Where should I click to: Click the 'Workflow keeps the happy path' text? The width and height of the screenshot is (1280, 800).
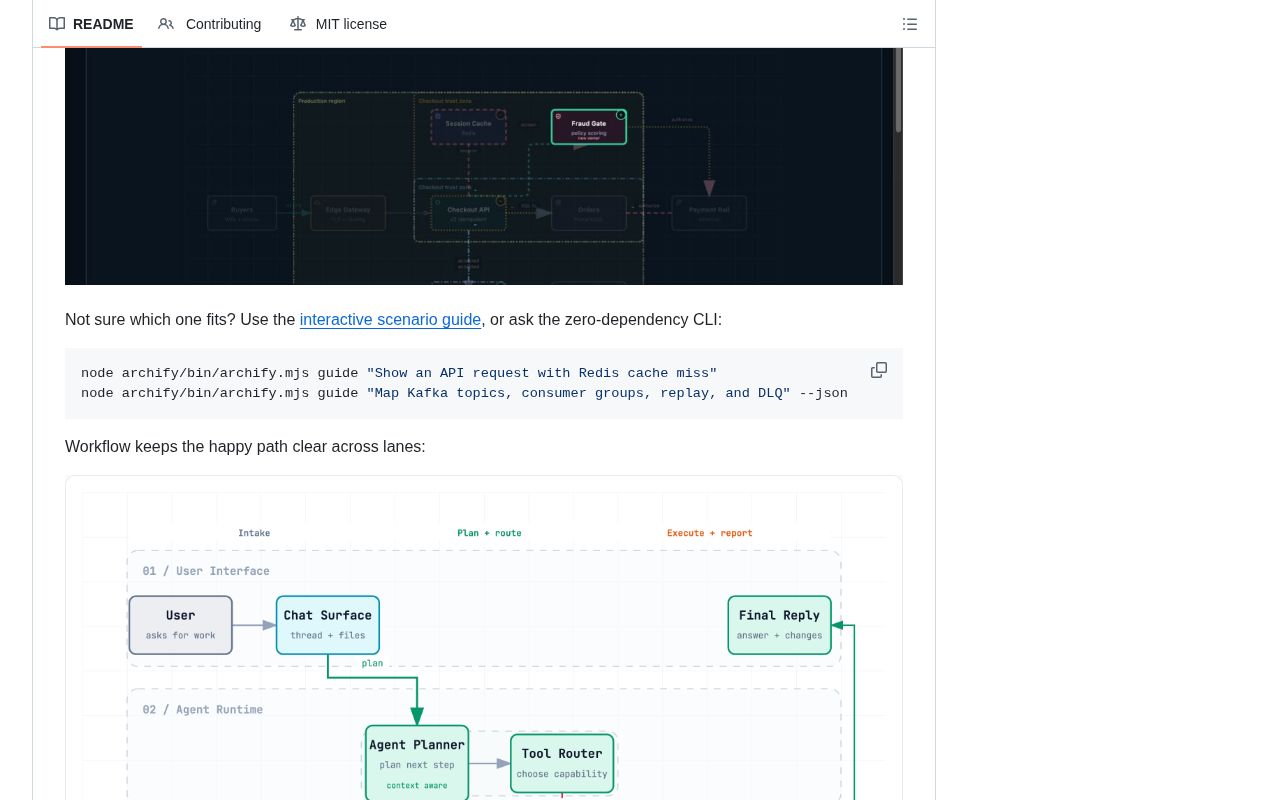coord(245,447)
